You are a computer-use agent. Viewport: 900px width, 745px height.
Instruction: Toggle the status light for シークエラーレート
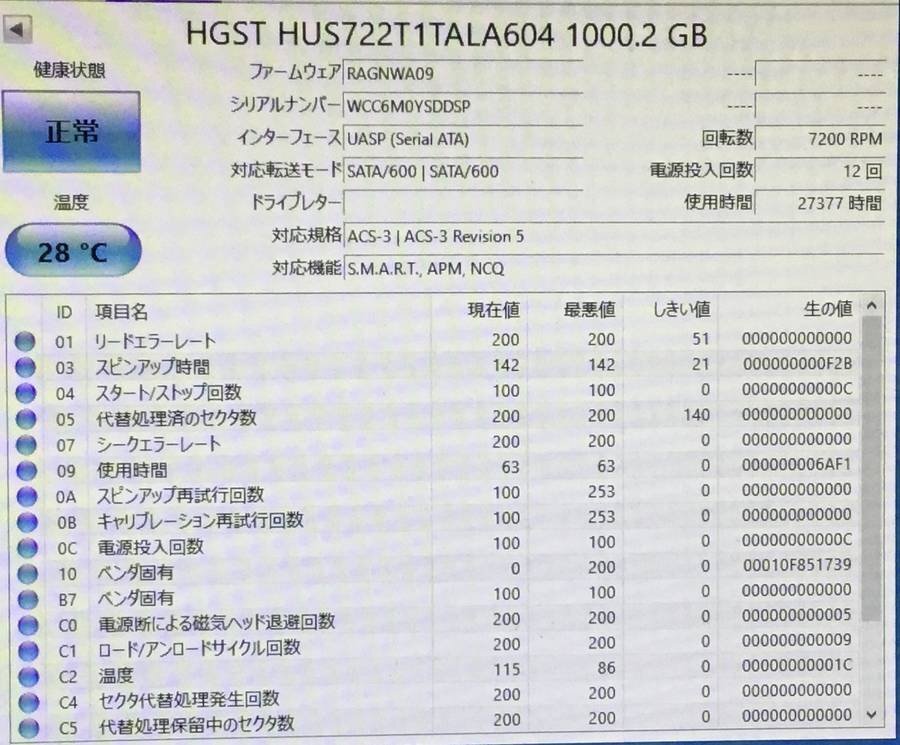(26, 443)
